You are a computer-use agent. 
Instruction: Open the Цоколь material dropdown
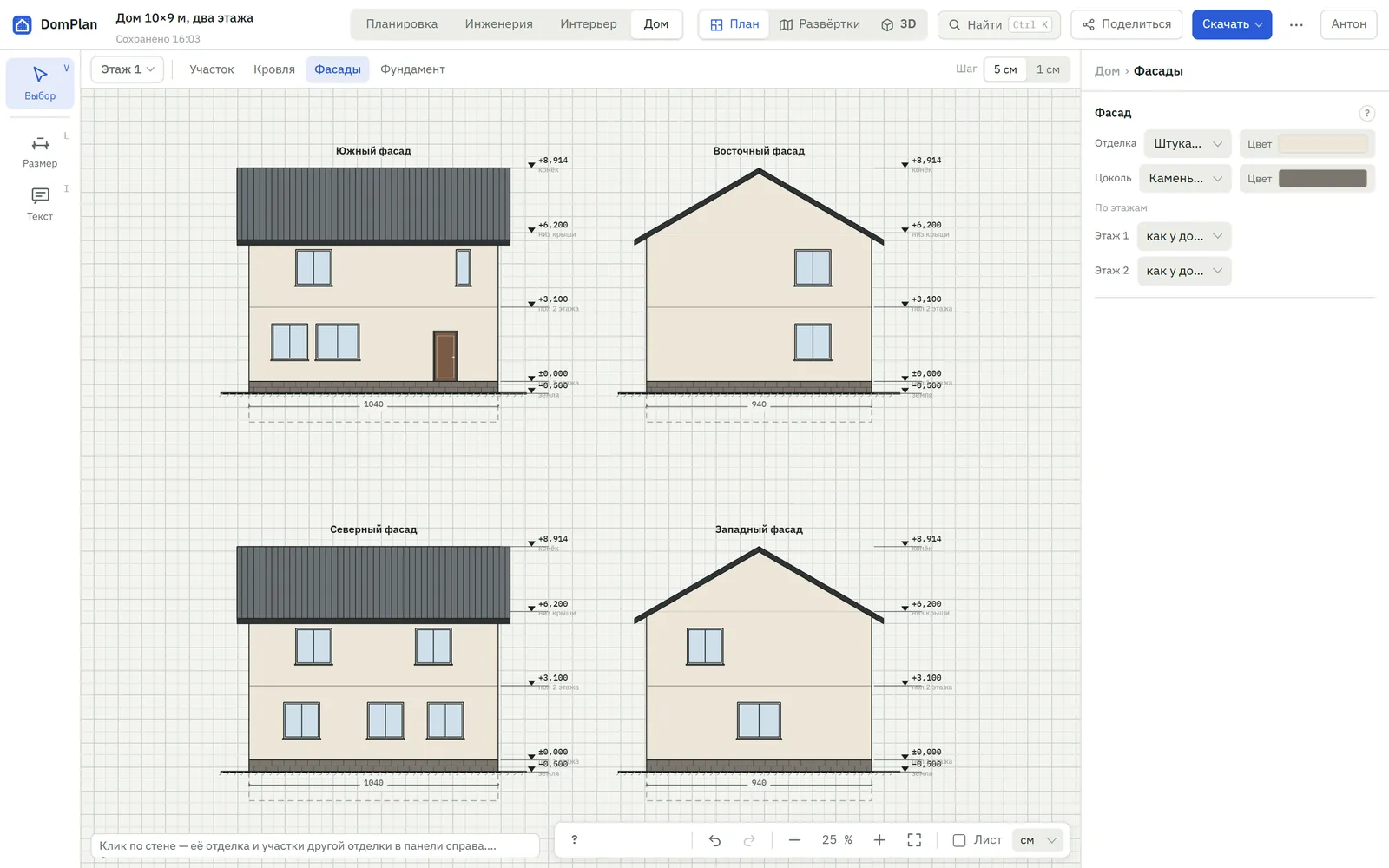[1185, 178]
